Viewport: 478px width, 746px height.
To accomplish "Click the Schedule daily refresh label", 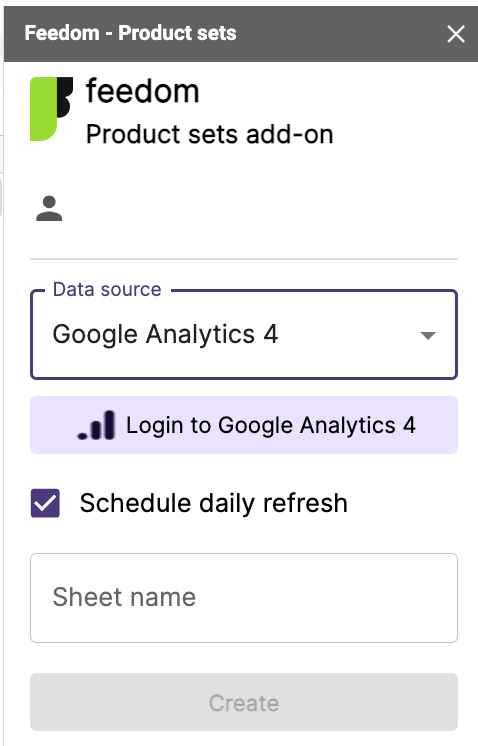I will (x=214, y=503).
